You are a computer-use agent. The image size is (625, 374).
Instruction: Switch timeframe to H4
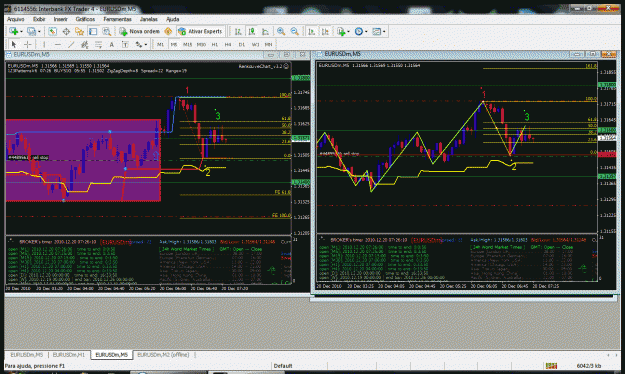[228, 44]
